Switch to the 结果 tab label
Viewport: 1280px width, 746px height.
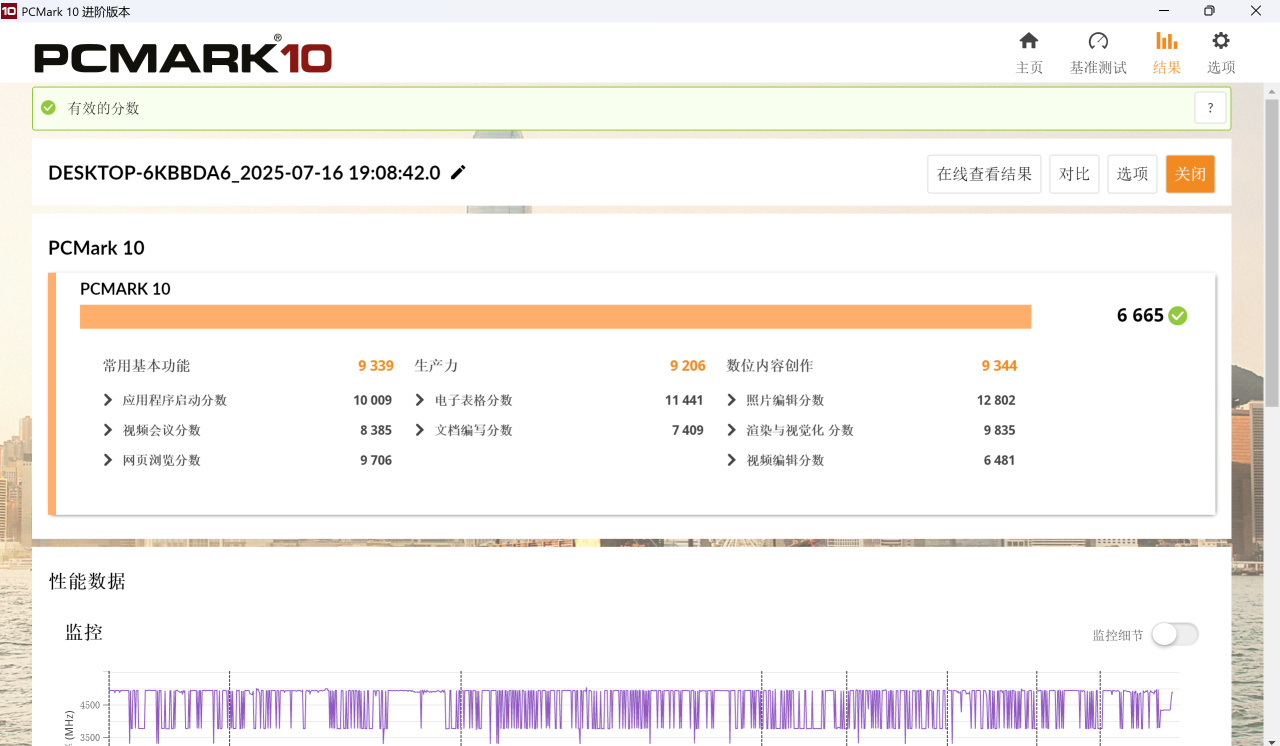tap(1166, 68)
